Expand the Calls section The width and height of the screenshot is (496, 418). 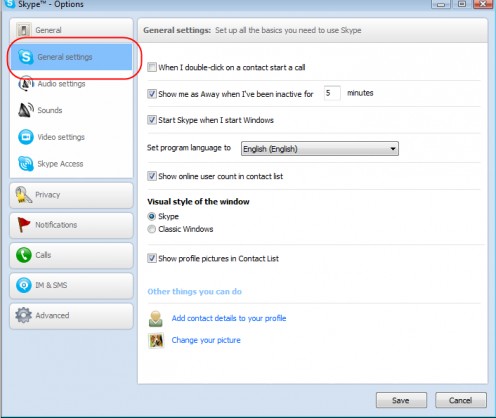pos(72,255)
